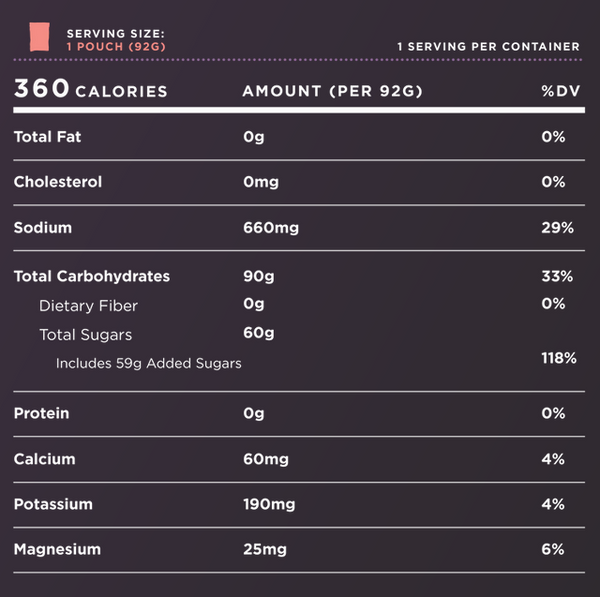This screenshot has height=597, width=600.
Task: Select the Includes 59g Added Sugars line
Action: tap(148, 363)
